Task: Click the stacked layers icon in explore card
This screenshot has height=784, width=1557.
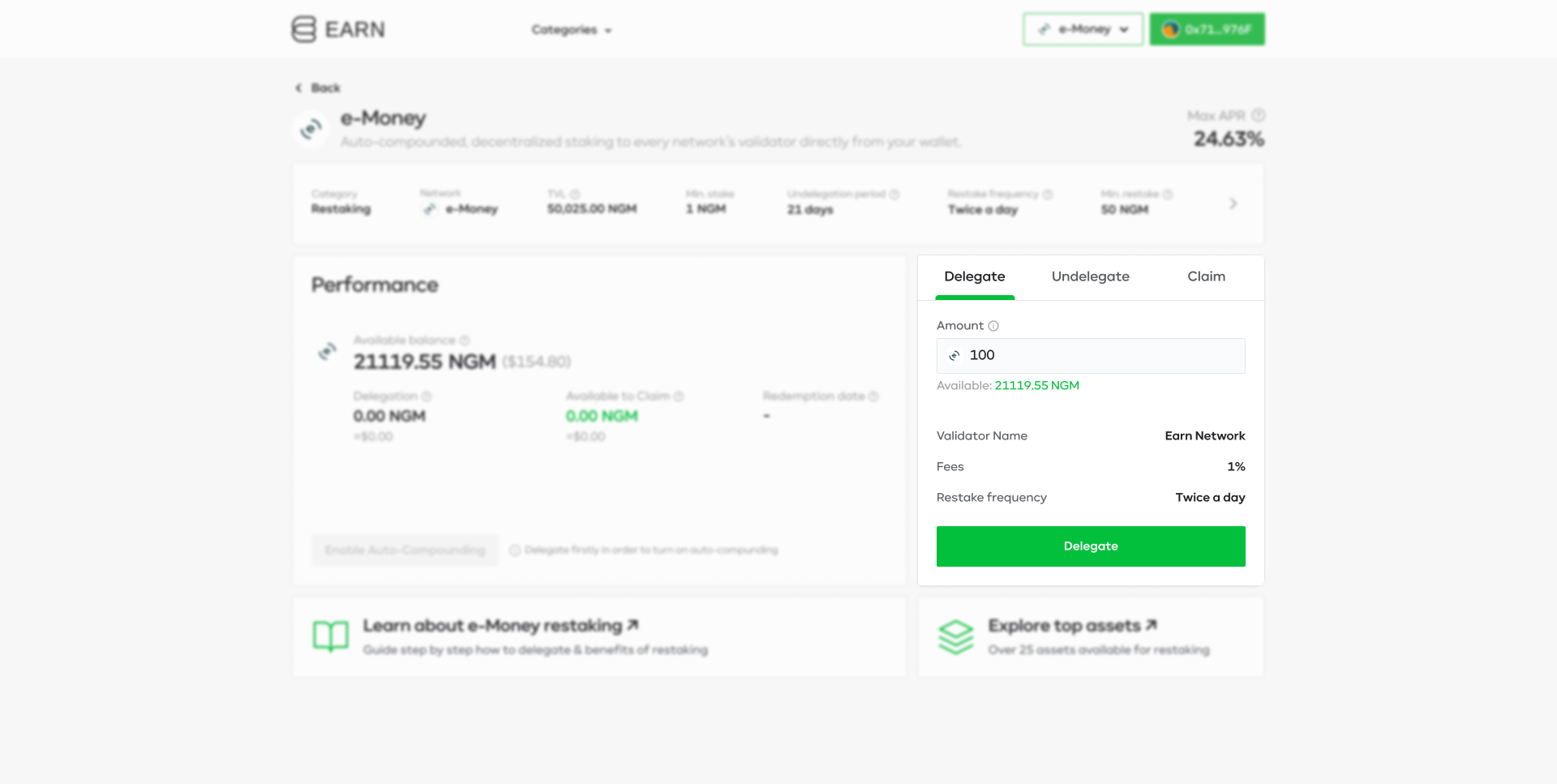Action: tap(956, 636)
